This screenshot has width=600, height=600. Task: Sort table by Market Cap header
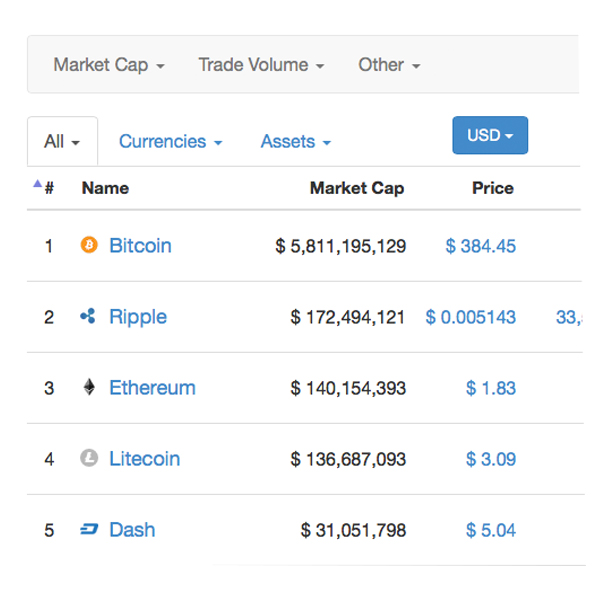357,188
